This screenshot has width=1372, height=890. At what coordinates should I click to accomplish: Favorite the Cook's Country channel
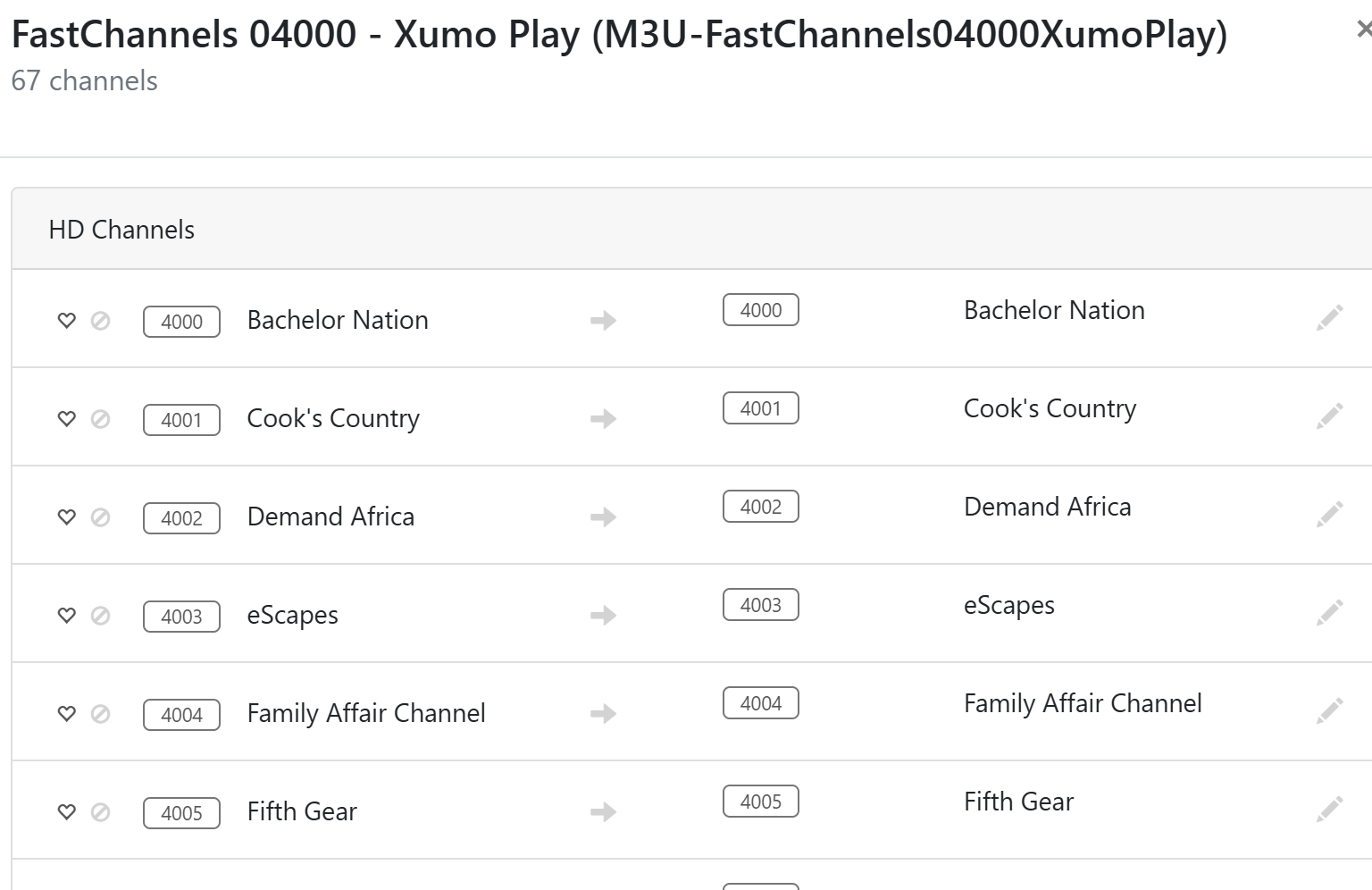pyautogui.click(x=67, y=419)
